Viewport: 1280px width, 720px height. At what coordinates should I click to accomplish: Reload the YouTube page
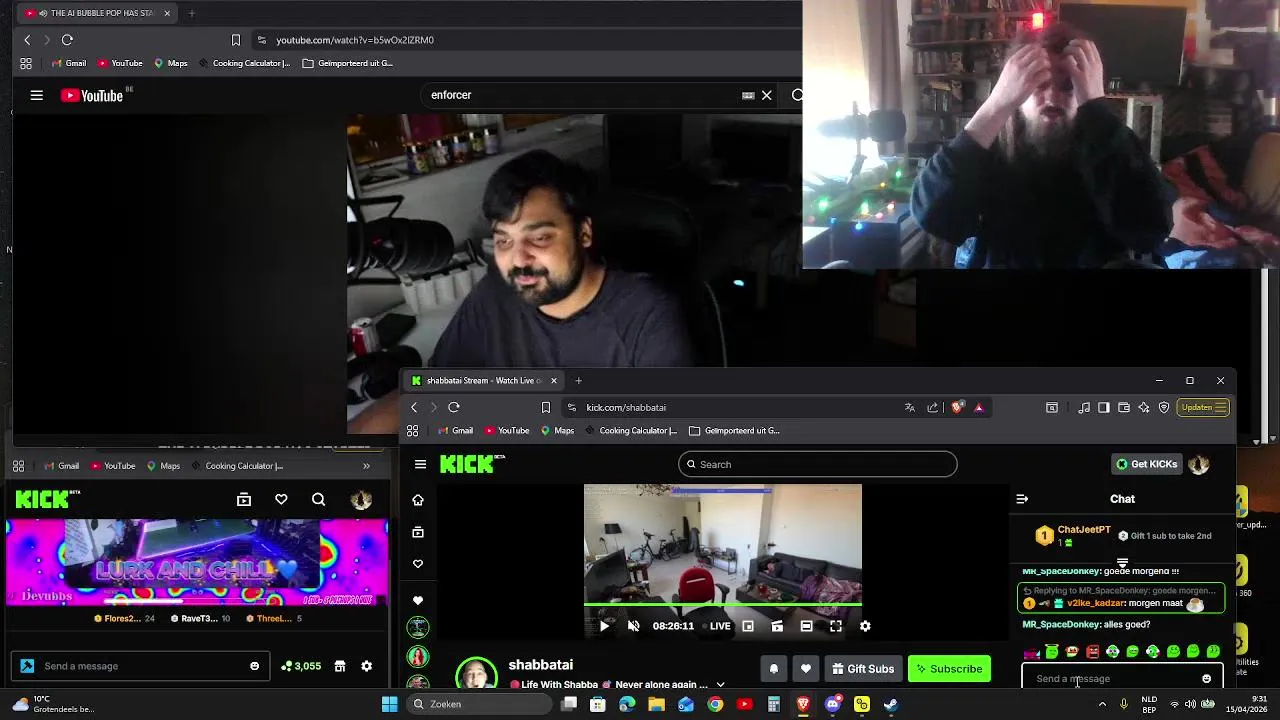point(67,40)
